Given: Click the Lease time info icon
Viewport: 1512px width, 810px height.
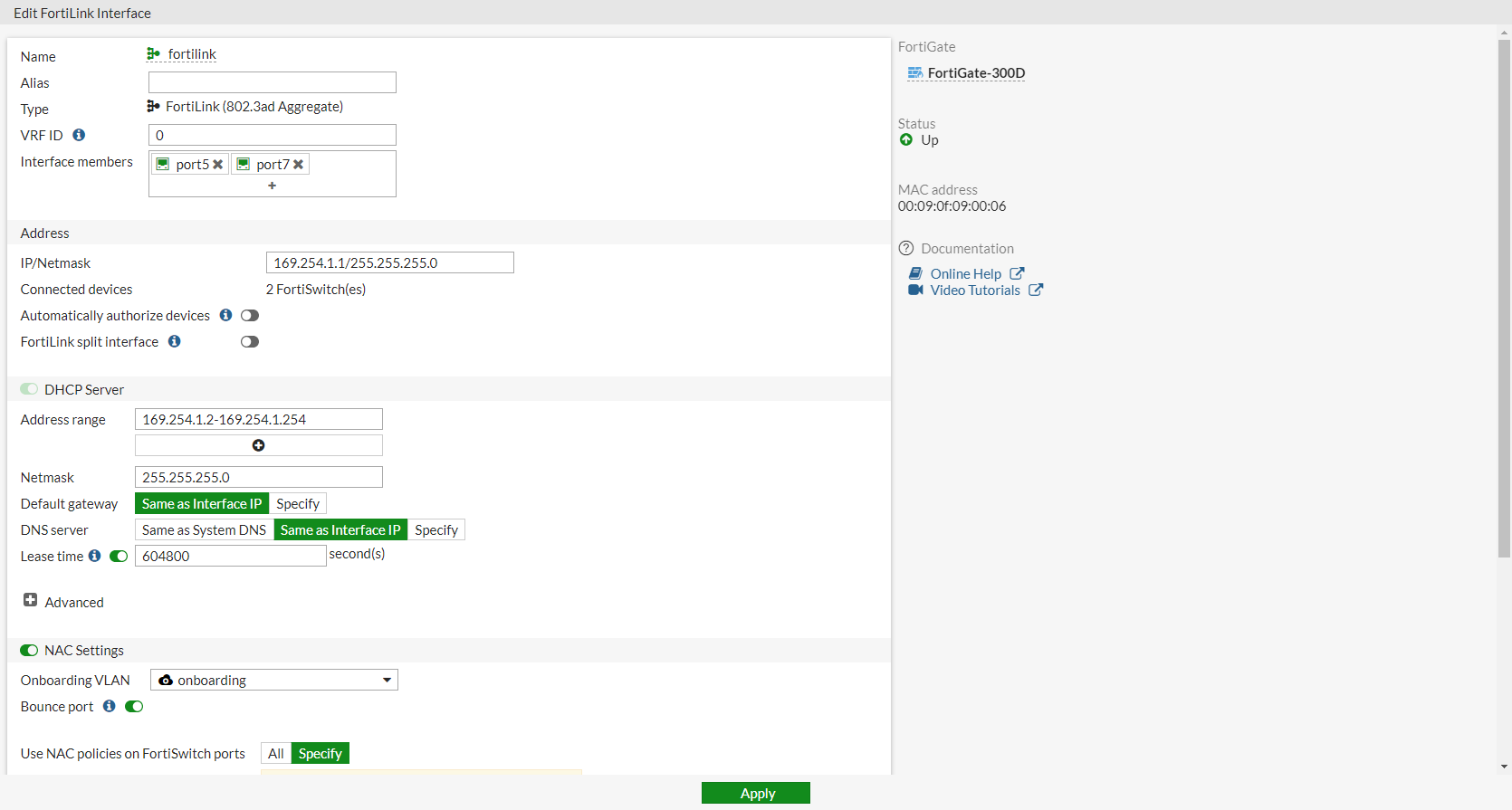Looking at the screenshot, I should tap(94, 556).
